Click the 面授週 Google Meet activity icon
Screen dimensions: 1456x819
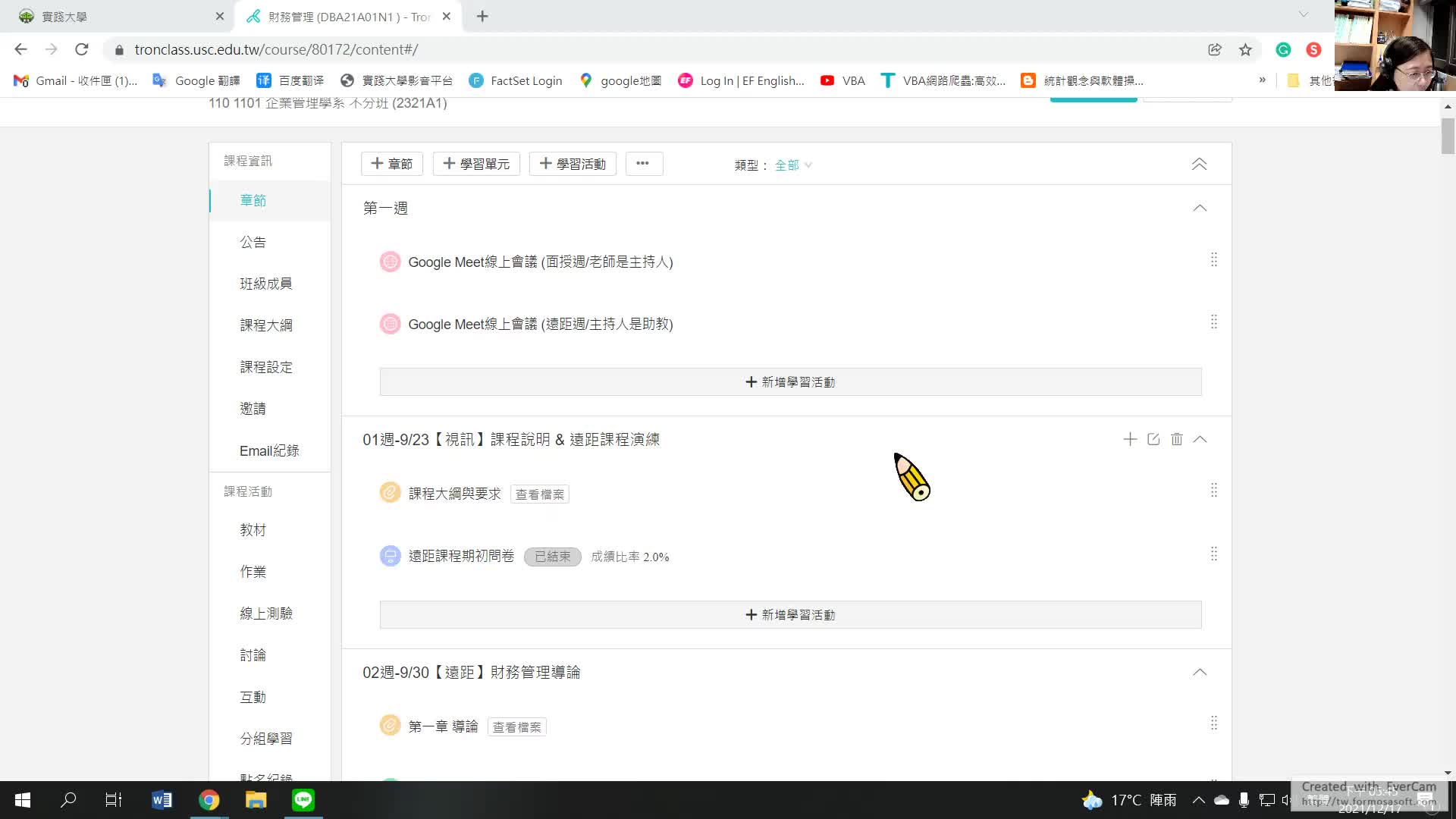pyautogui.click(x=390, y=262)
